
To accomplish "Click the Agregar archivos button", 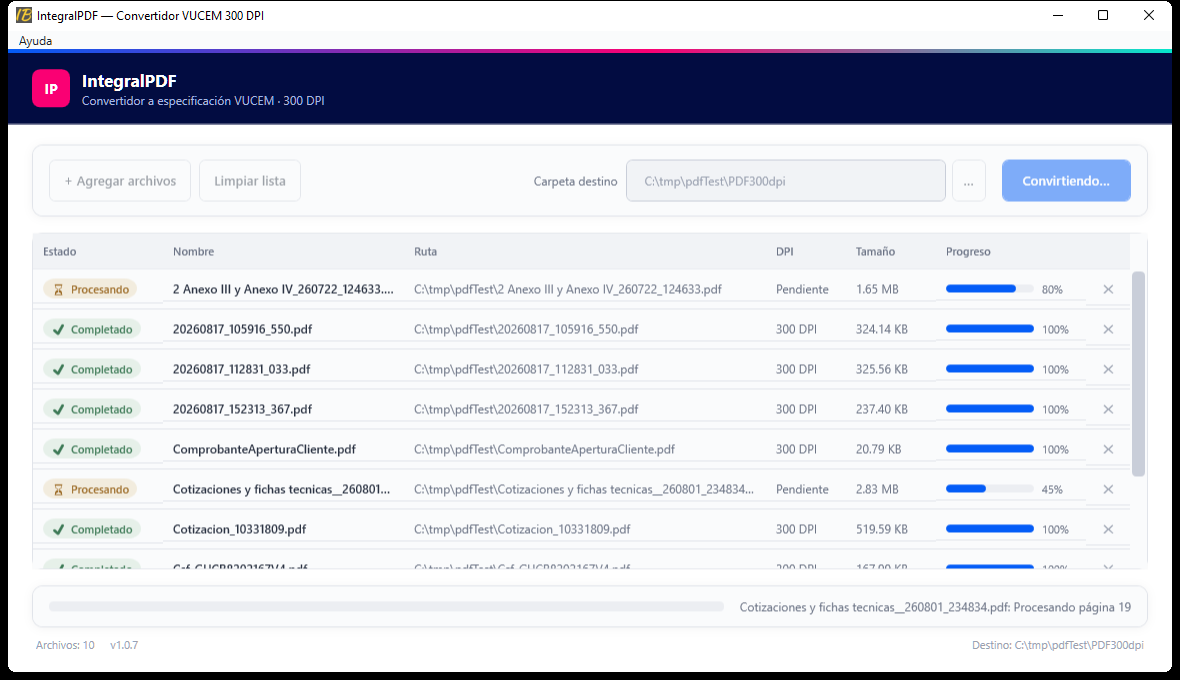I will click(120, 181).
